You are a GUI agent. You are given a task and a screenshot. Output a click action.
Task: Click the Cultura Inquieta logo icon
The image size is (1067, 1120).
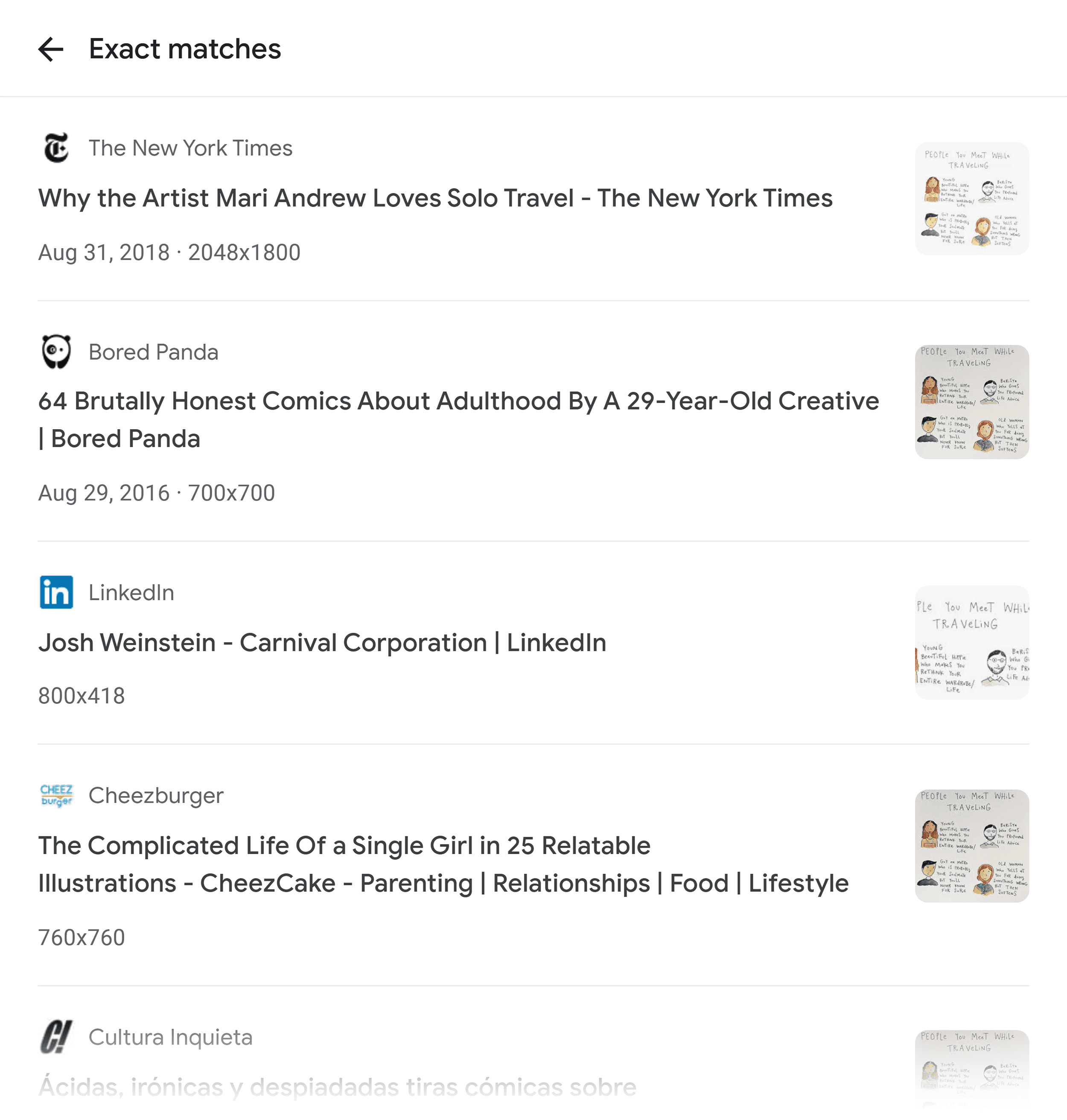56,1037
